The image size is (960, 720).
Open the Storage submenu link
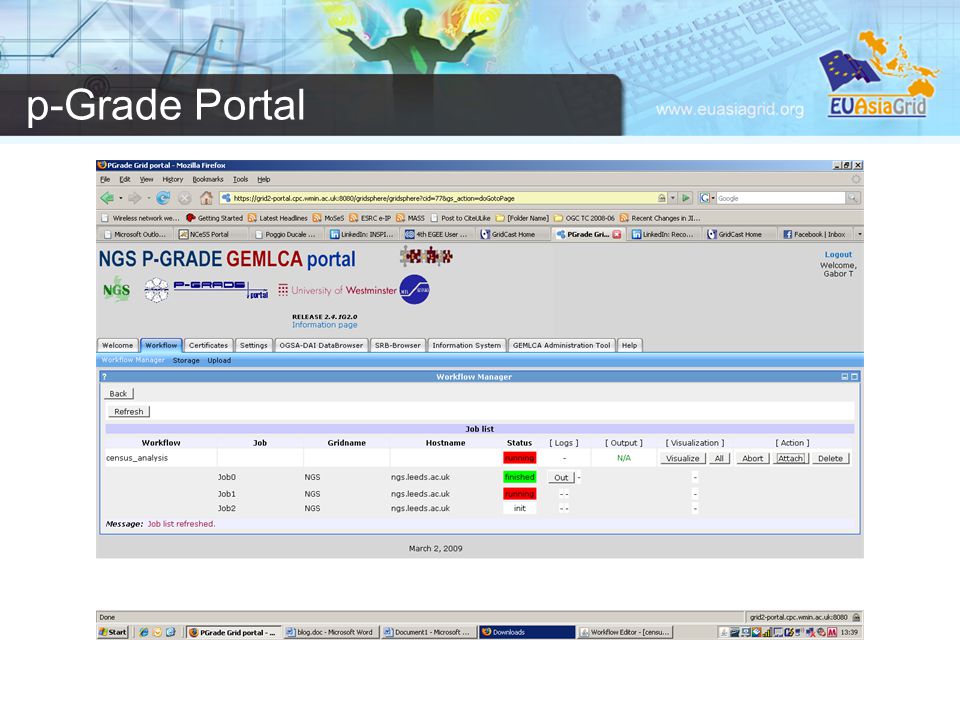click(186, 361)
